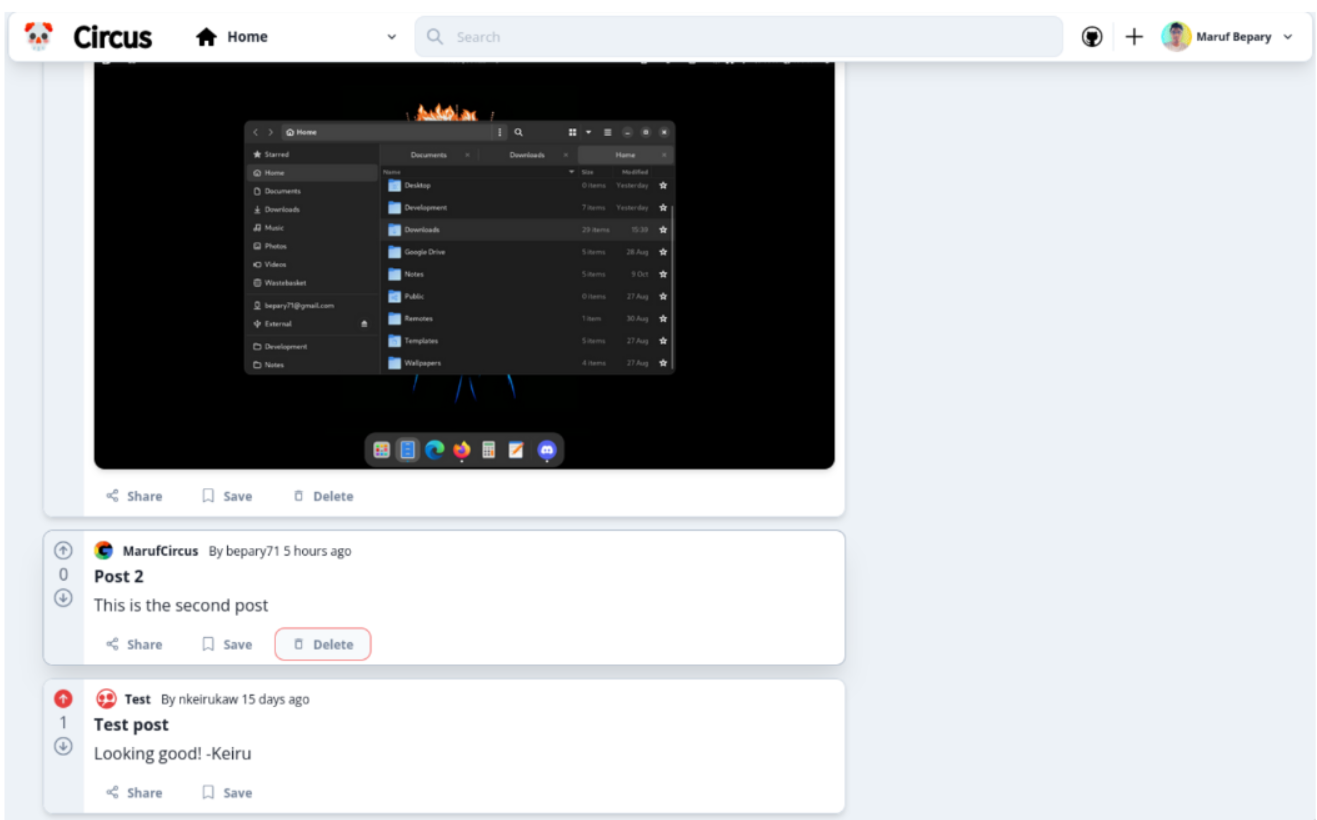The width and height of the screenshot is (1317, 820).
Task: Share the screenshot image post
Action: click(134, 496)
